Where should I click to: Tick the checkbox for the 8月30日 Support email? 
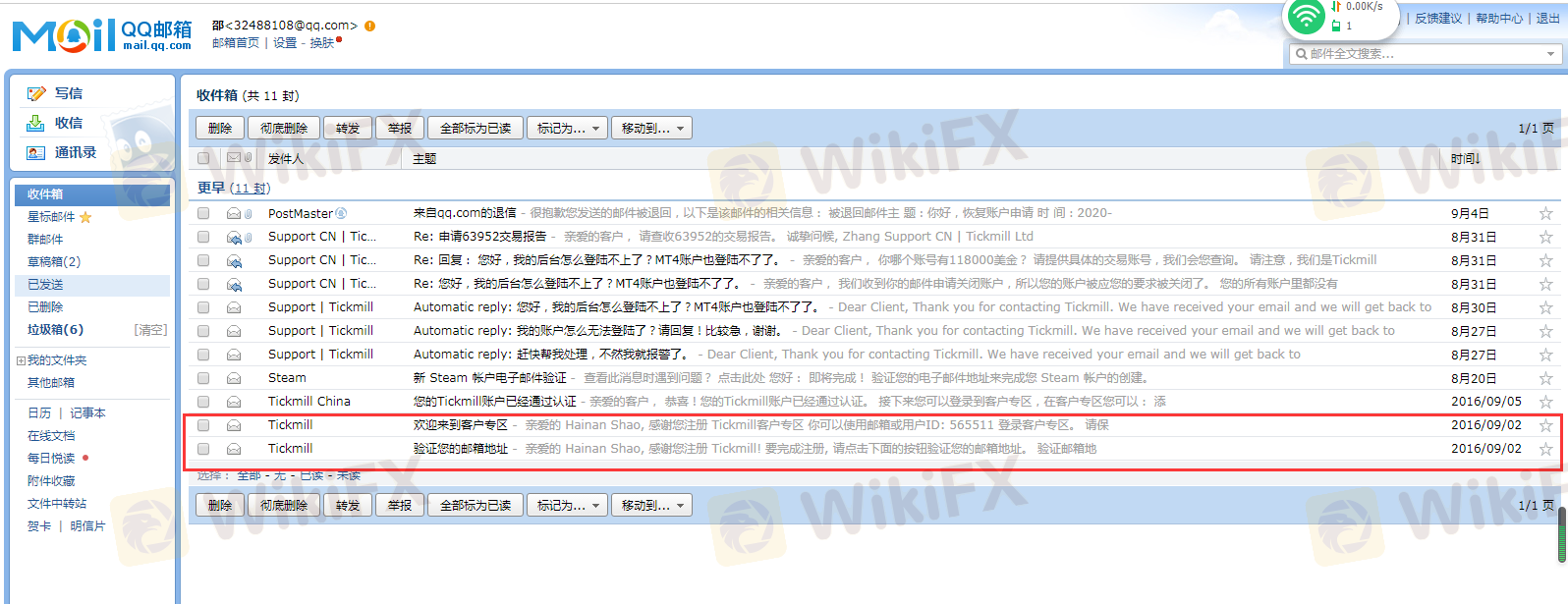(x=203, y=307)
